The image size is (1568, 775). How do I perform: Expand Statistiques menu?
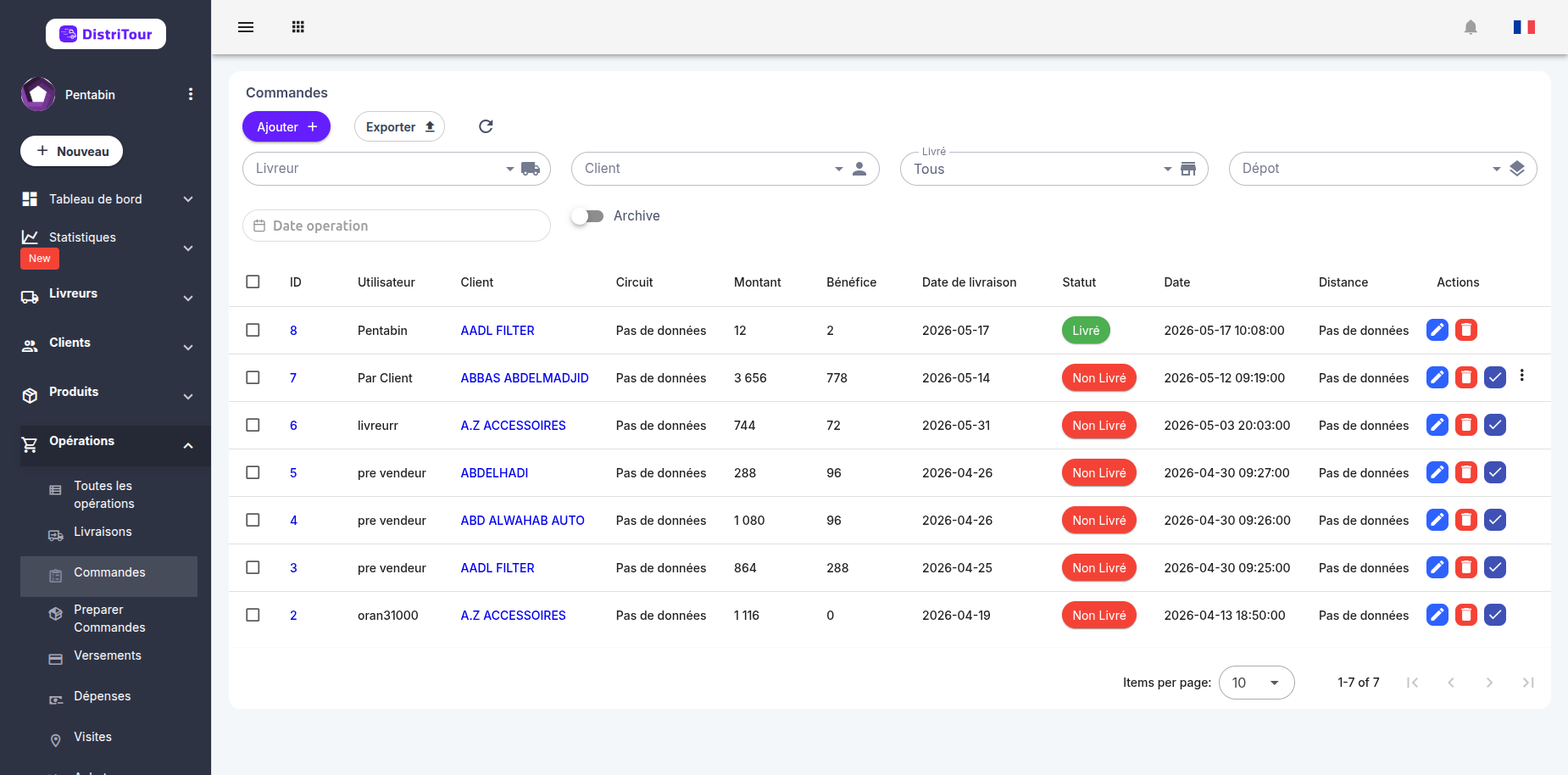[107, 248]
